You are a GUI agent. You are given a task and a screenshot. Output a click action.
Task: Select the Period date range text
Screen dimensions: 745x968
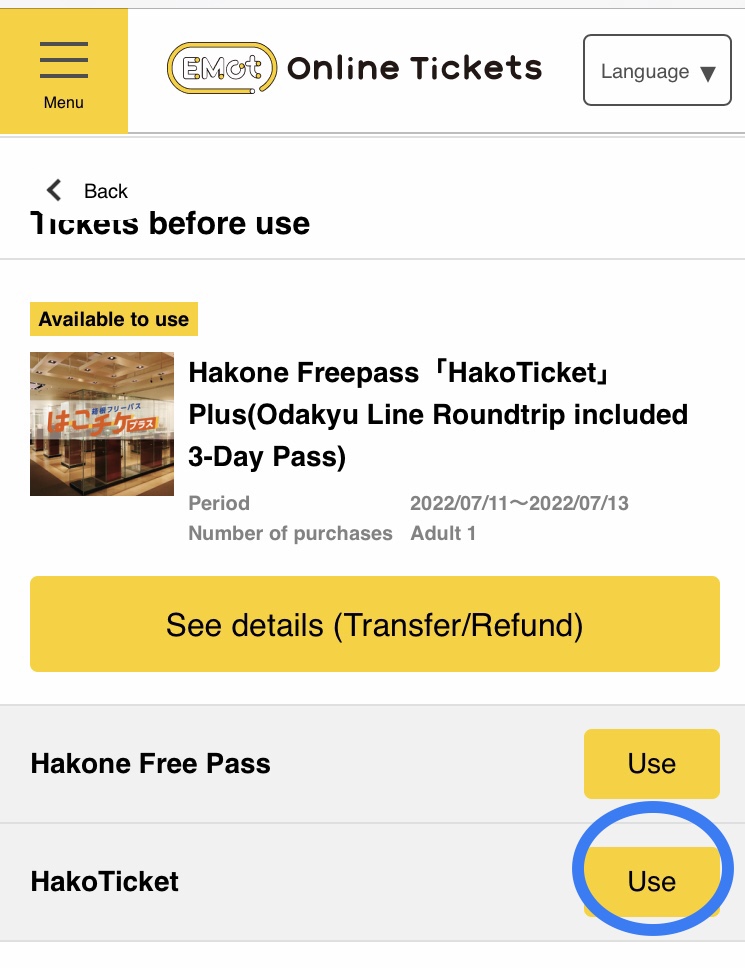[x=519, y=503]
